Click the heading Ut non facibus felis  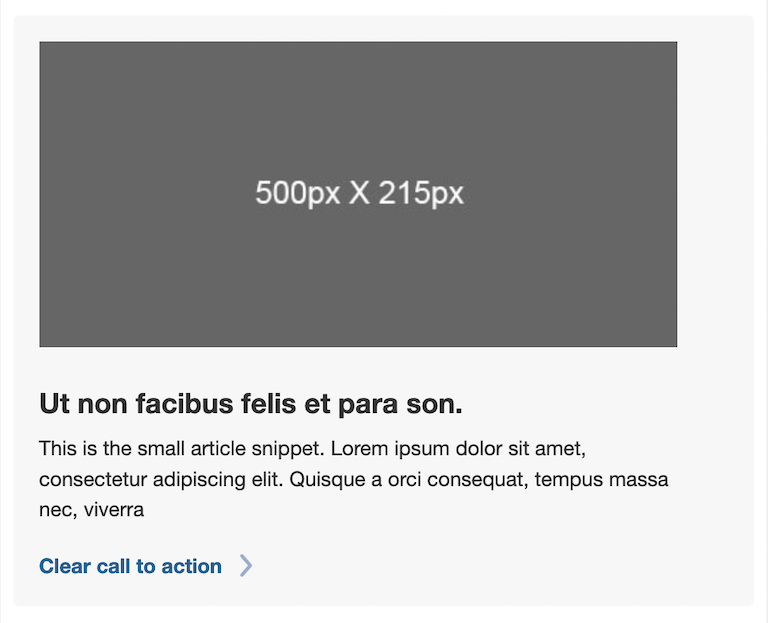pos(250,404)
